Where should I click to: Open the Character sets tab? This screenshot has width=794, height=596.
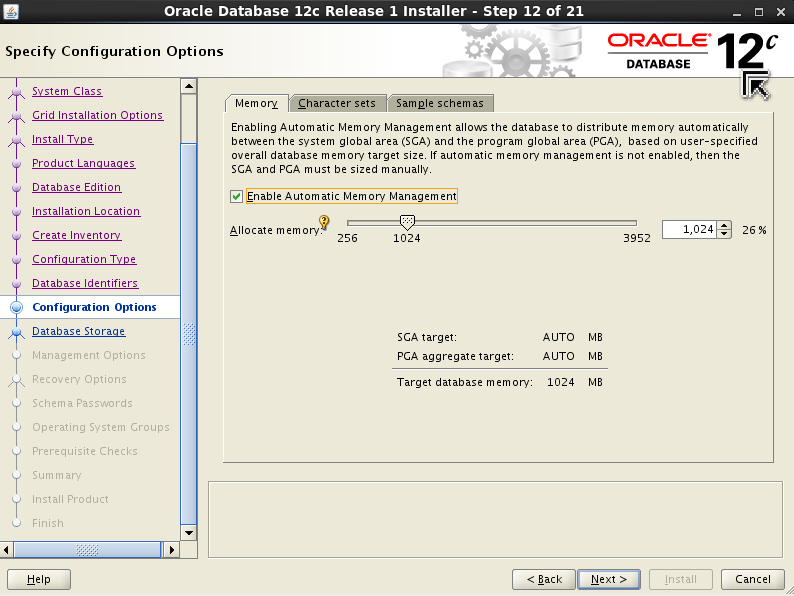pyautogui.click(x=337, y=103)
